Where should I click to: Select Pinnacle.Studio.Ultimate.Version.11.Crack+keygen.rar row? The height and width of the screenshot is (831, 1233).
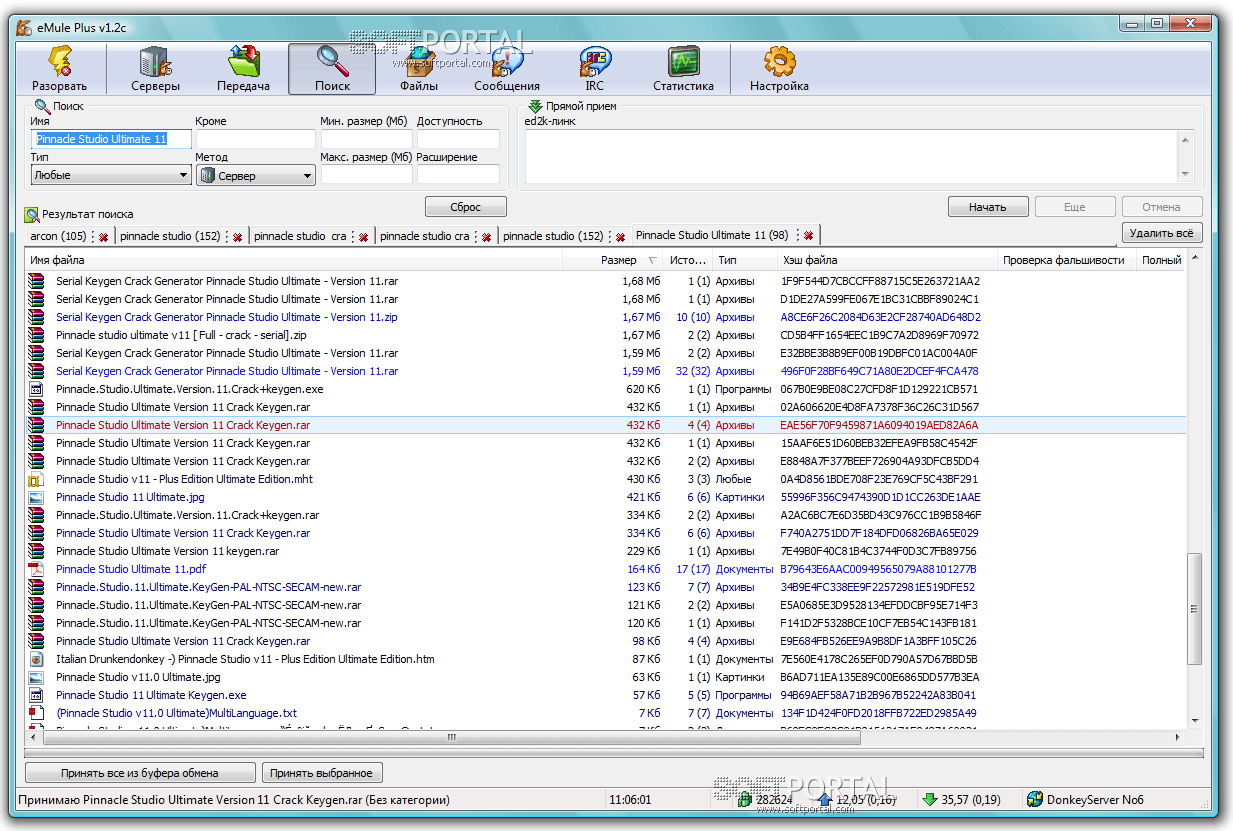(x=606, y=515)
